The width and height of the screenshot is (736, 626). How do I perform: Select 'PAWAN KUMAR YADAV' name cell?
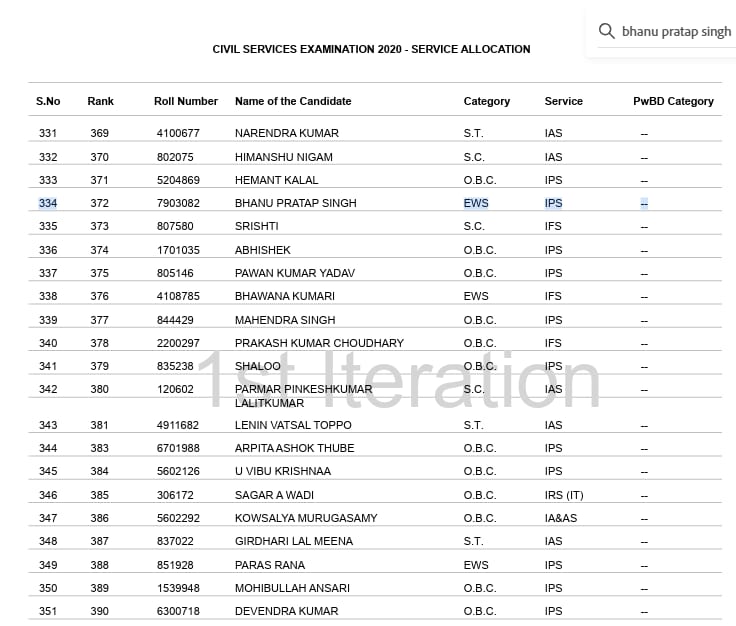295,273
